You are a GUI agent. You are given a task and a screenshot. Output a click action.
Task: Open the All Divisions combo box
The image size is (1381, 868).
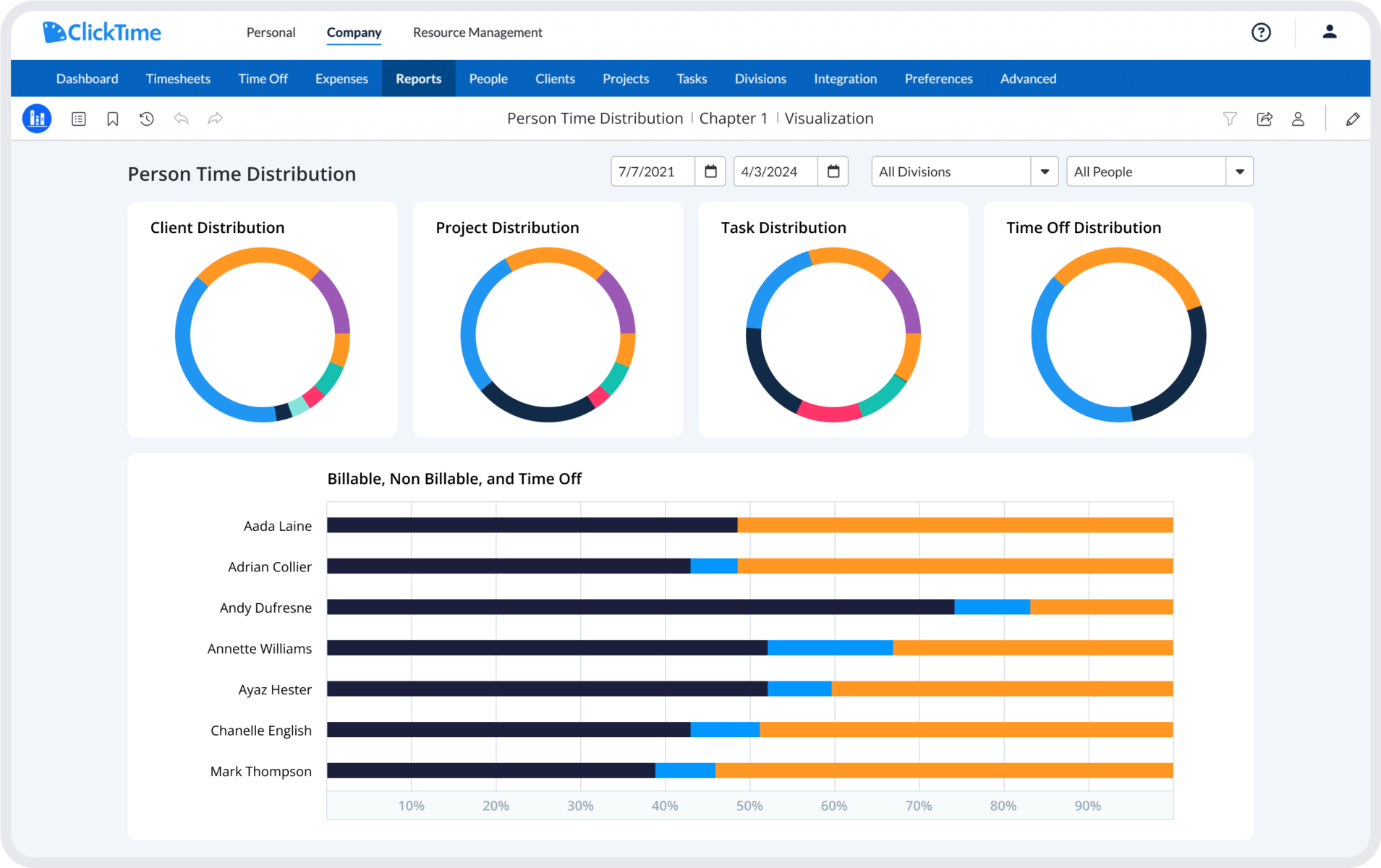point(965,171)
